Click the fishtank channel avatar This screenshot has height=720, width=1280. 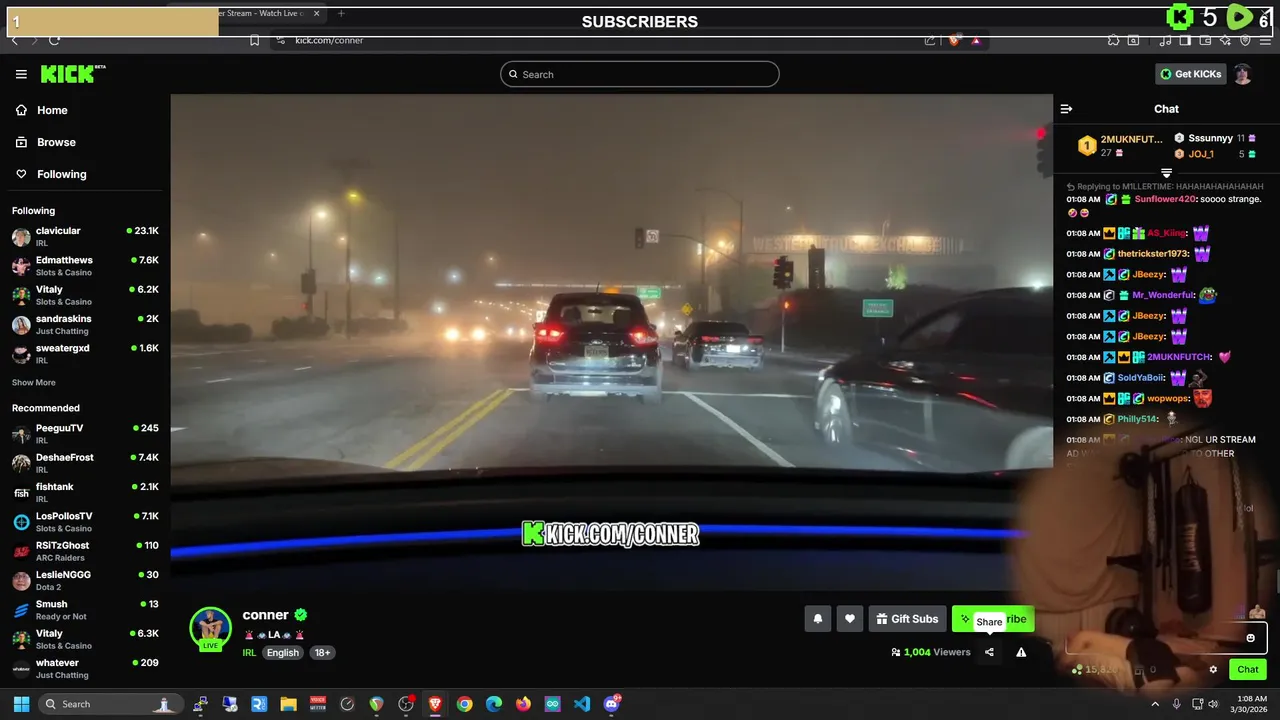click(x=21, y=492)
